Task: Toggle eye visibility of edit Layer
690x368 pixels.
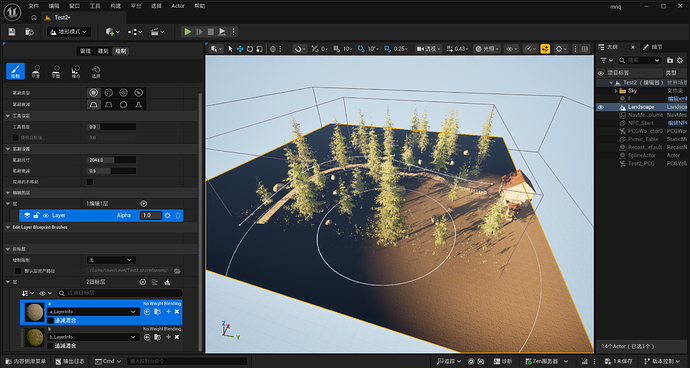Action: [x=46, y=216]
